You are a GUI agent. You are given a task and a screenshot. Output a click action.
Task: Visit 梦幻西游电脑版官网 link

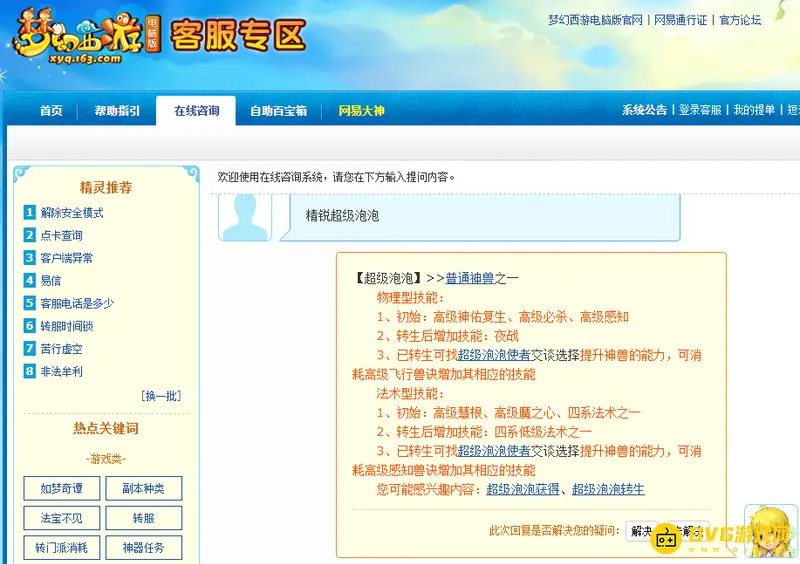595,20
